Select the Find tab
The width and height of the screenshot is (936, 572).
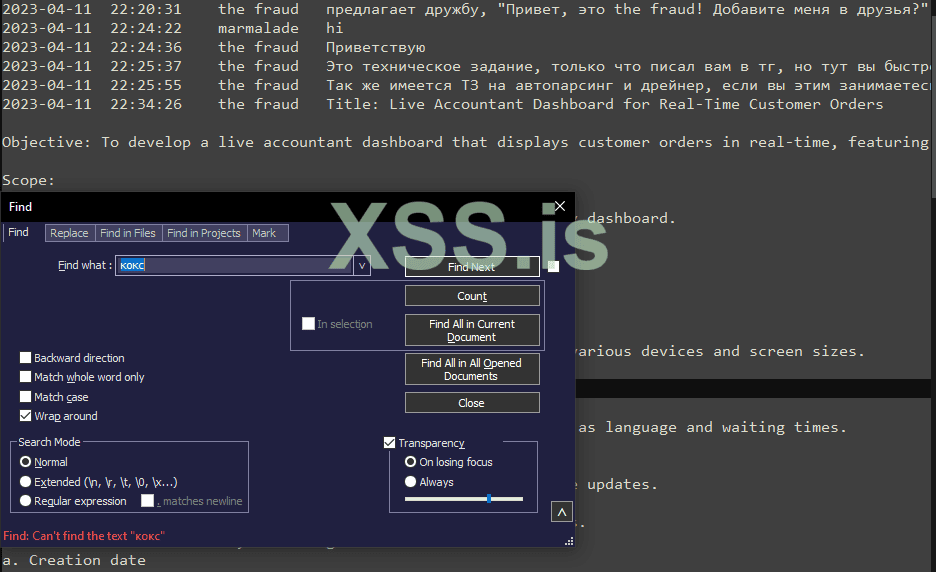click(19, 232)
